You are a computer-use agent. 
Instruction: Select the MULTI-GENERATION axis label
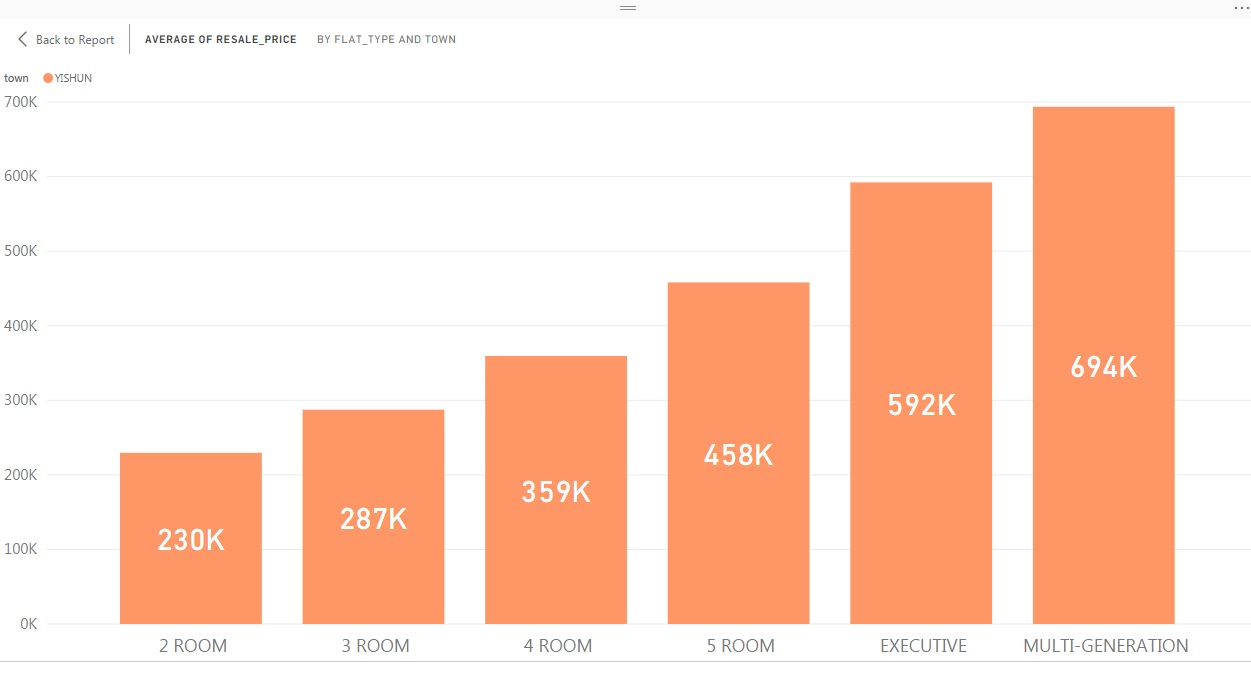pyautogui.click(x=1104, y=645)
